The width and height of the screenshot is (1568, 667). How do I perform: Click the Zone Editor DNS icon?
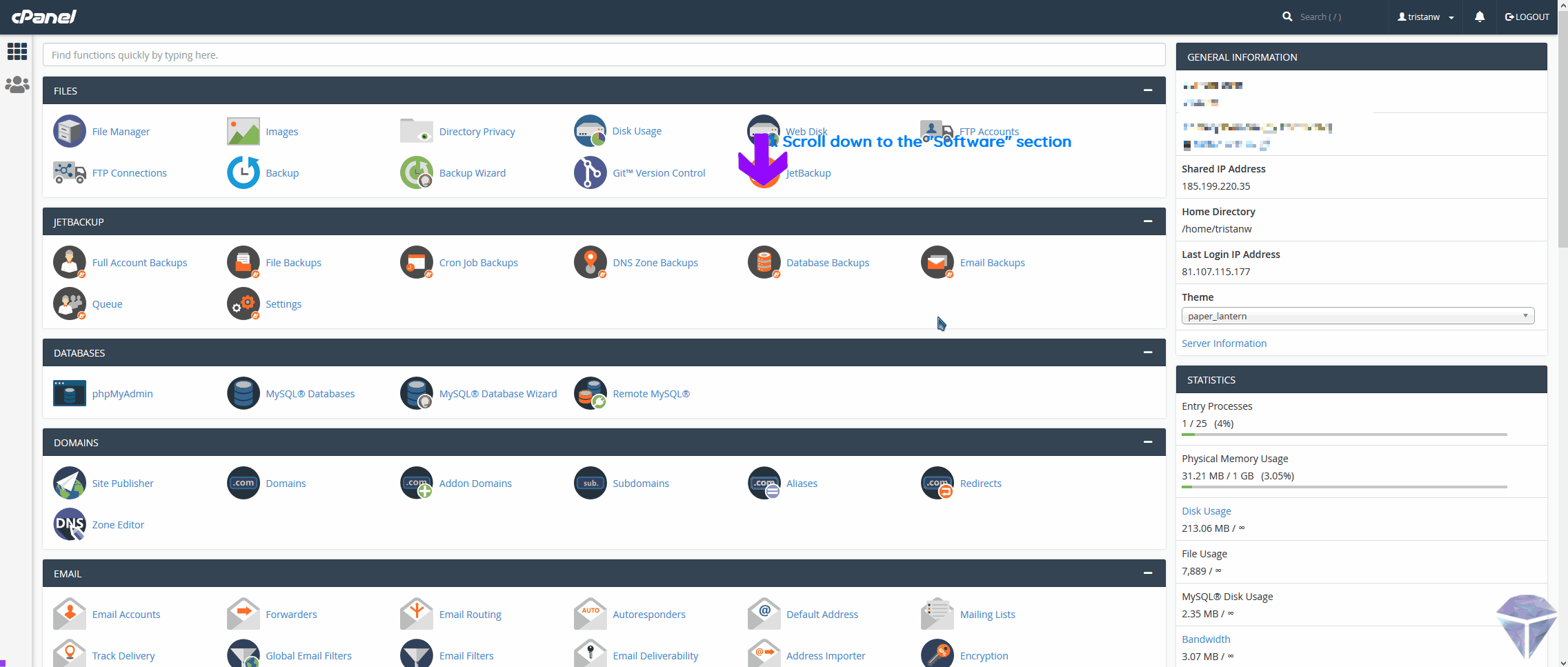coord(70,524)
